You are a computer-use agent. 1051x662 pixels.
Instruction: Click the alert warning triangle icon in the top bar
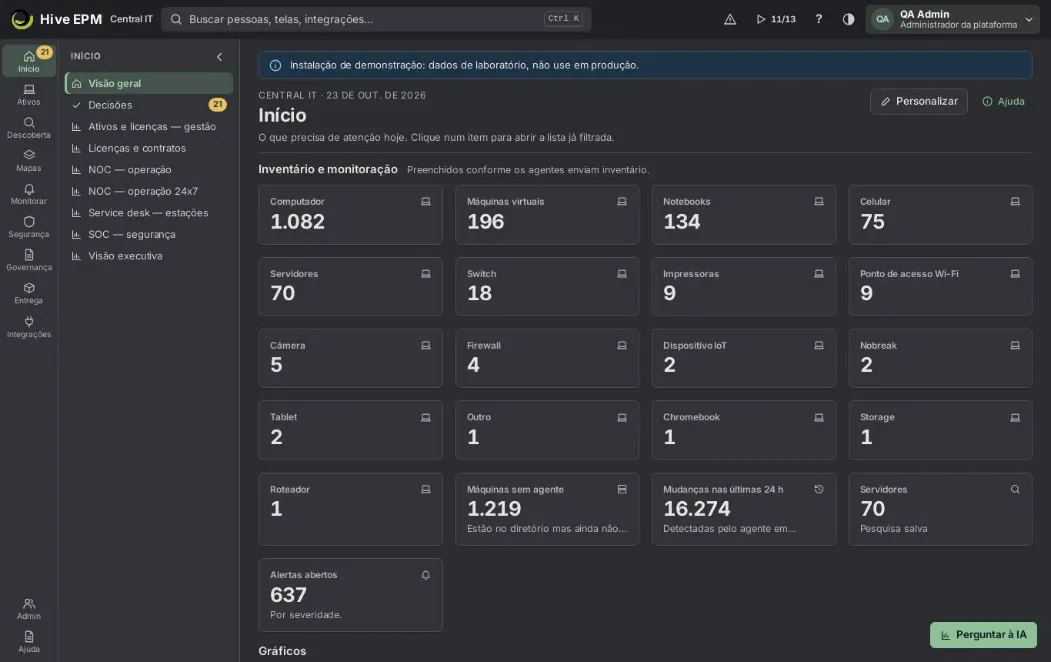point(730,19)
